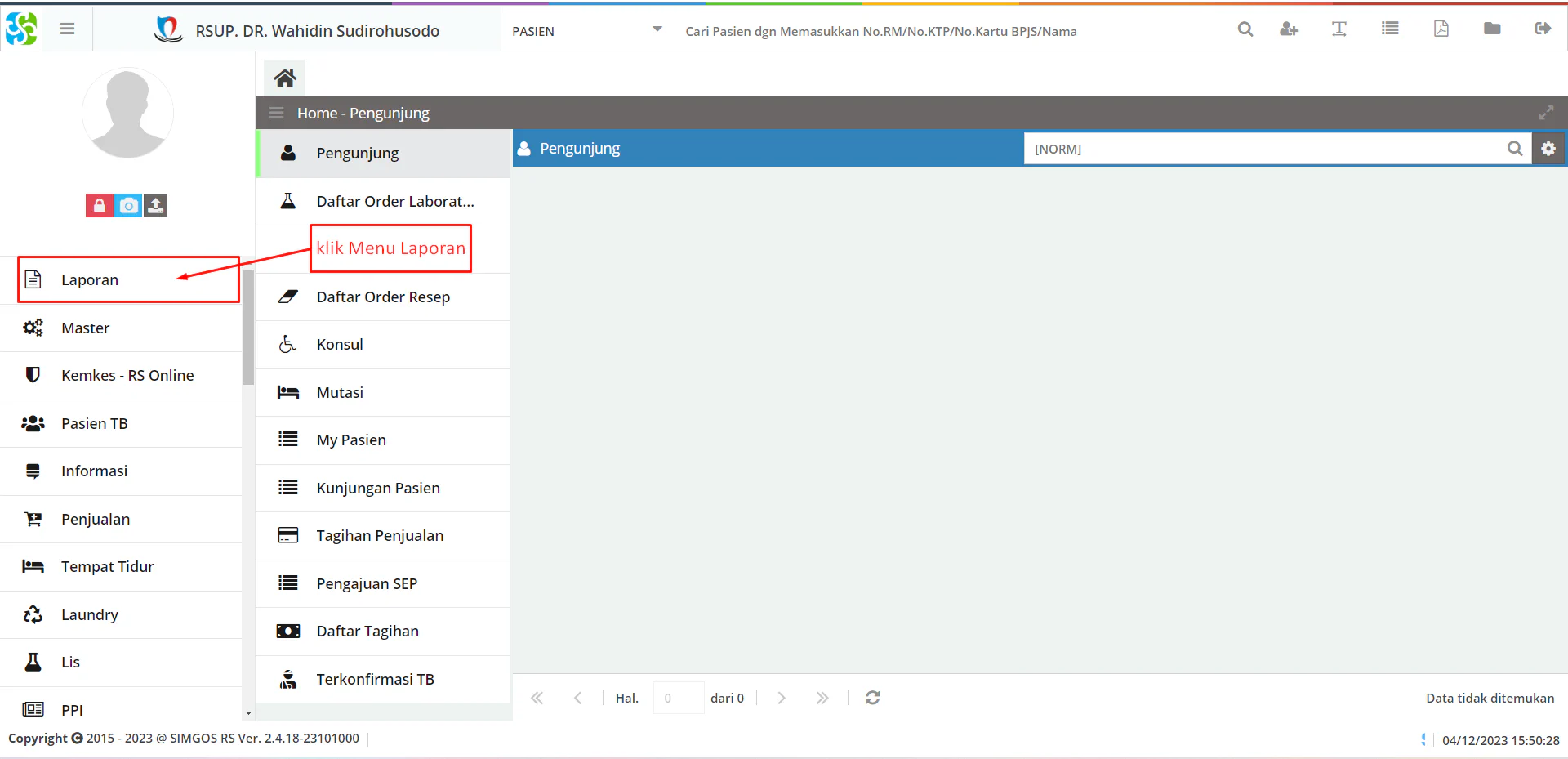Image resolution: width=1568 pixels, height=759 pixels.
Task: Go to first page with double-left arrow
Action: [x=537, y=698]
